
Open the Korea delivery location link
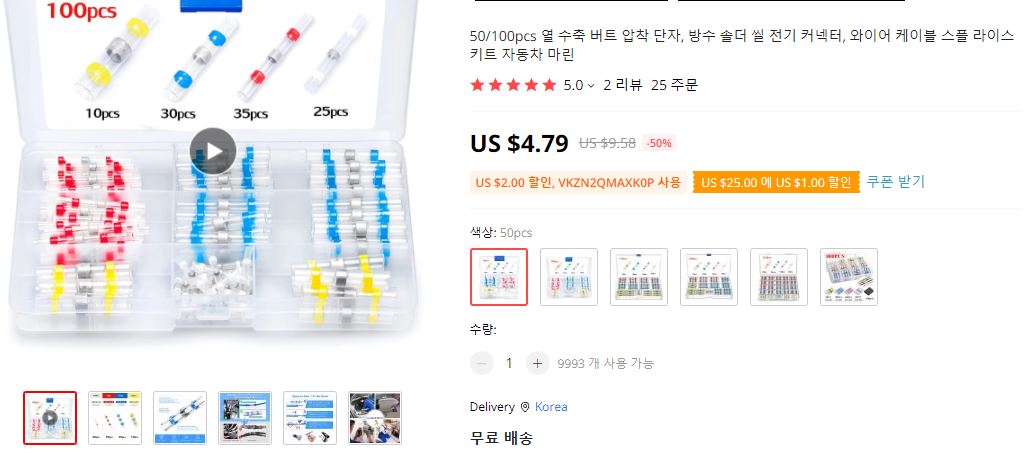tap(551, 407)
